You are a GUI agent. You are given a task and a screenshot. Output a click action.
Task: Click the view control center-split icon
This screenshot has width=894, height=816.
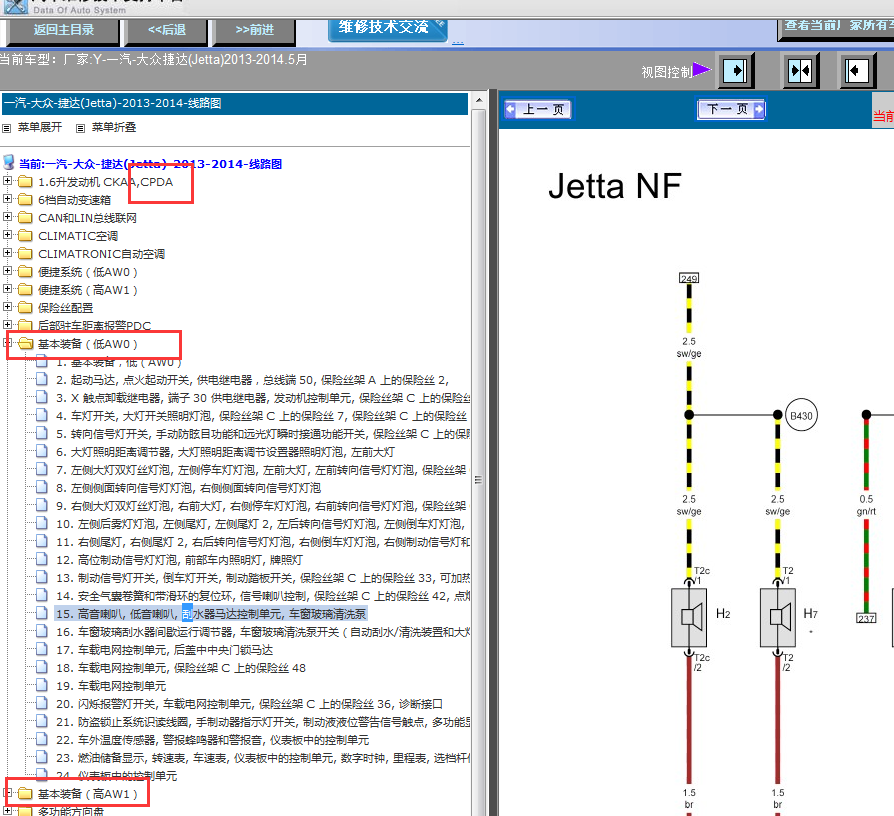[800, 71]
